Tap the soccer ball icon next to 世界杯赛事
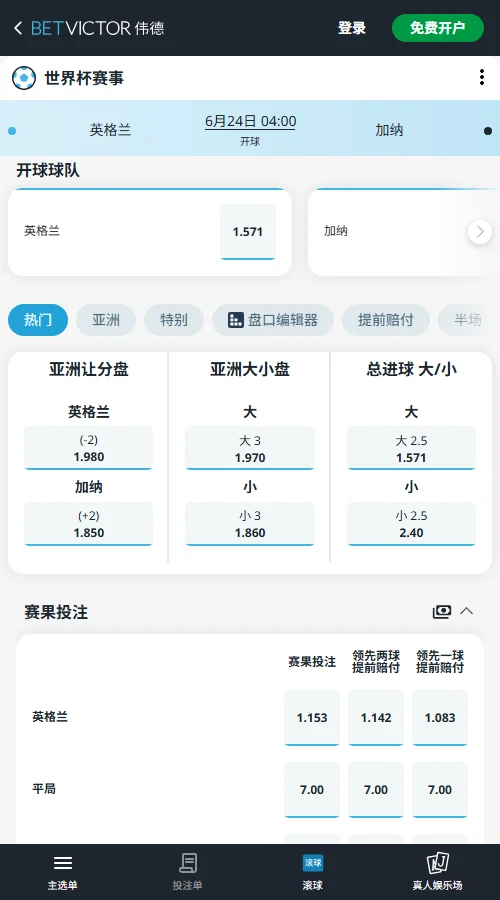The width and height of the screenshot is (500, 900). (x=24, y=78)
